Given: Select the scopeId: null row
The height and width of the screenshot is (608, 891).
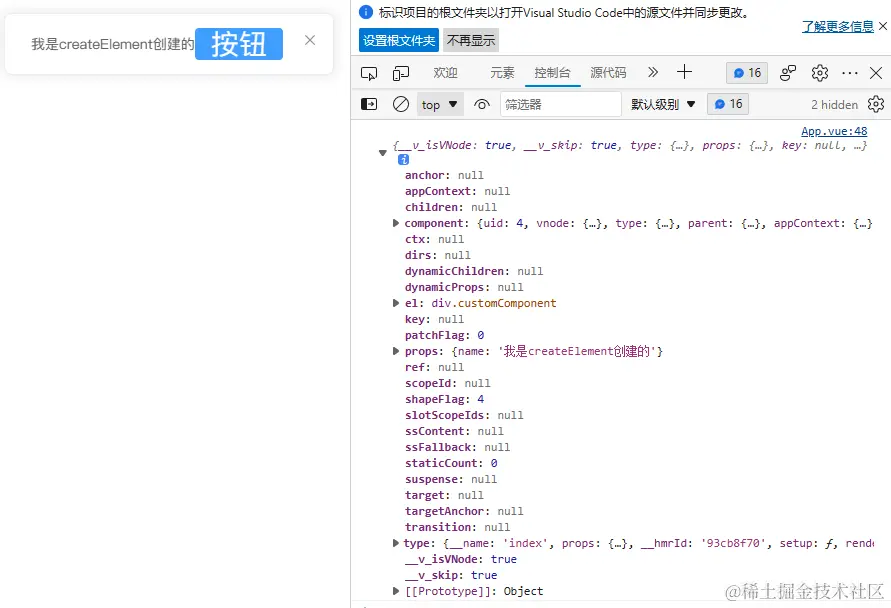Looking at the screenshot, I should pyautogui.click(x=447, y=384).
